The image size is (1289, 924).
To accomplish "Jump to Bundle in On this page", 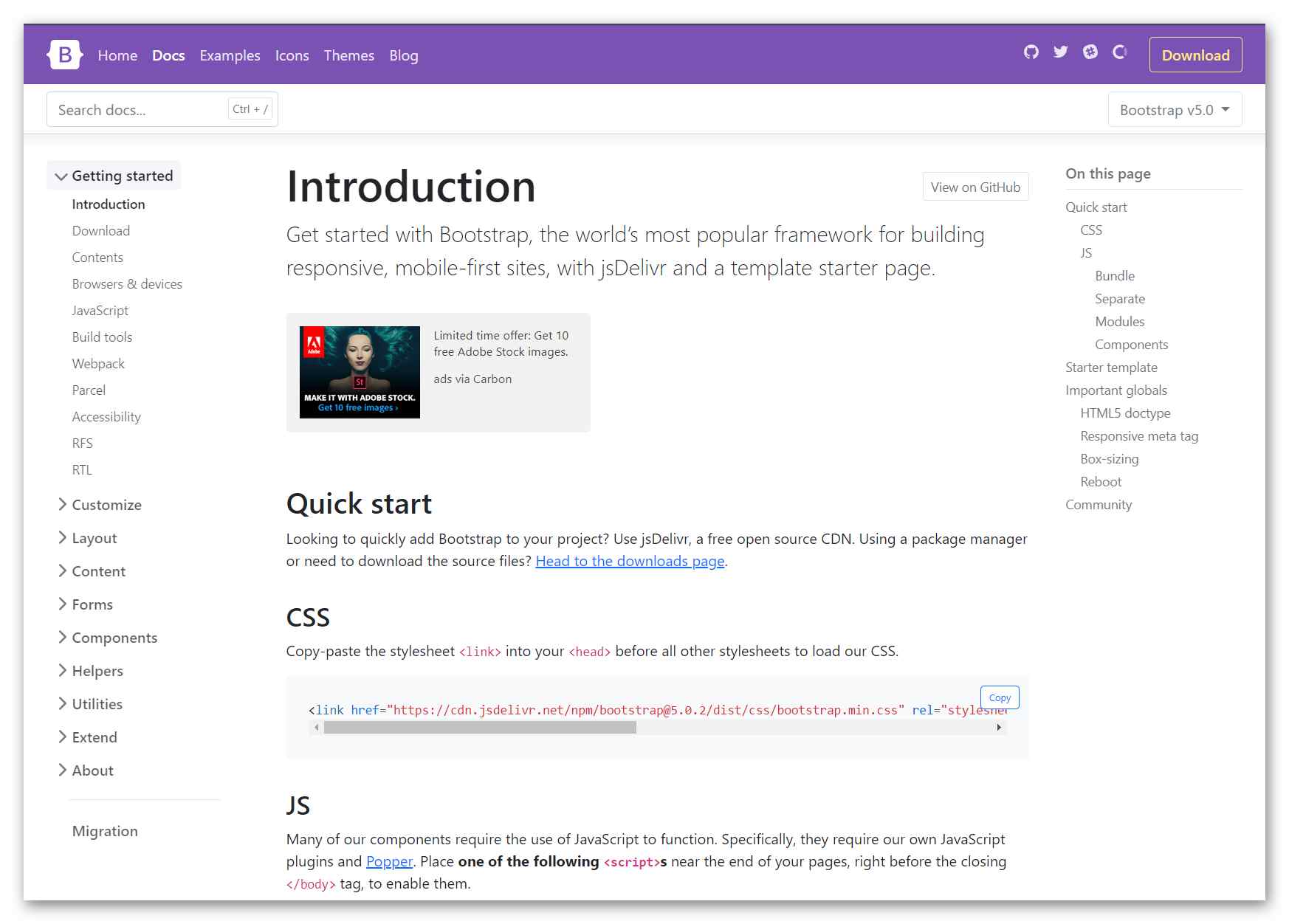I will click(1115, 275).
